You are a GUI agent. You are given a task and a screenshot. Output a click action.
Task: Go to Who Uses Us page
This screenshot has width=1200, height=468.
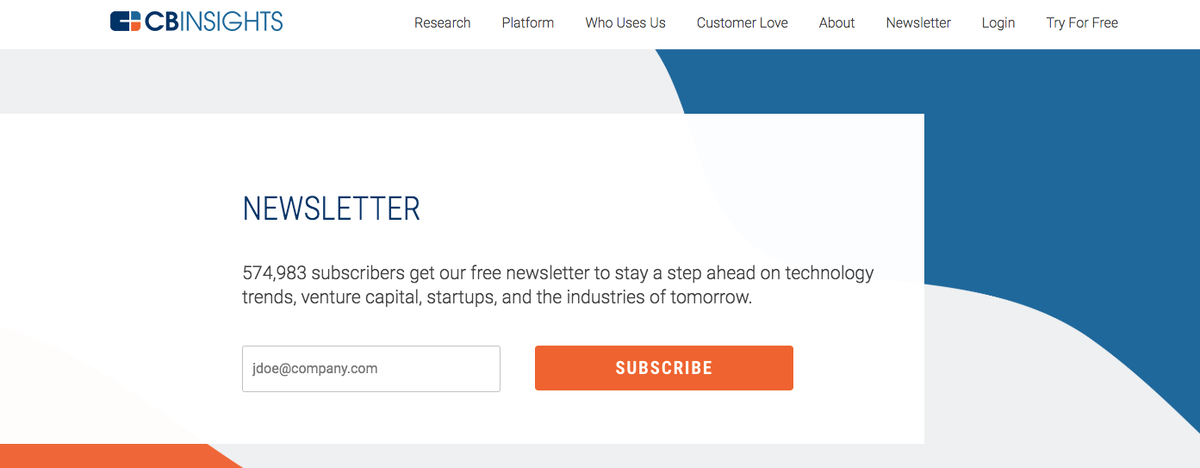(x=625, y=23)
